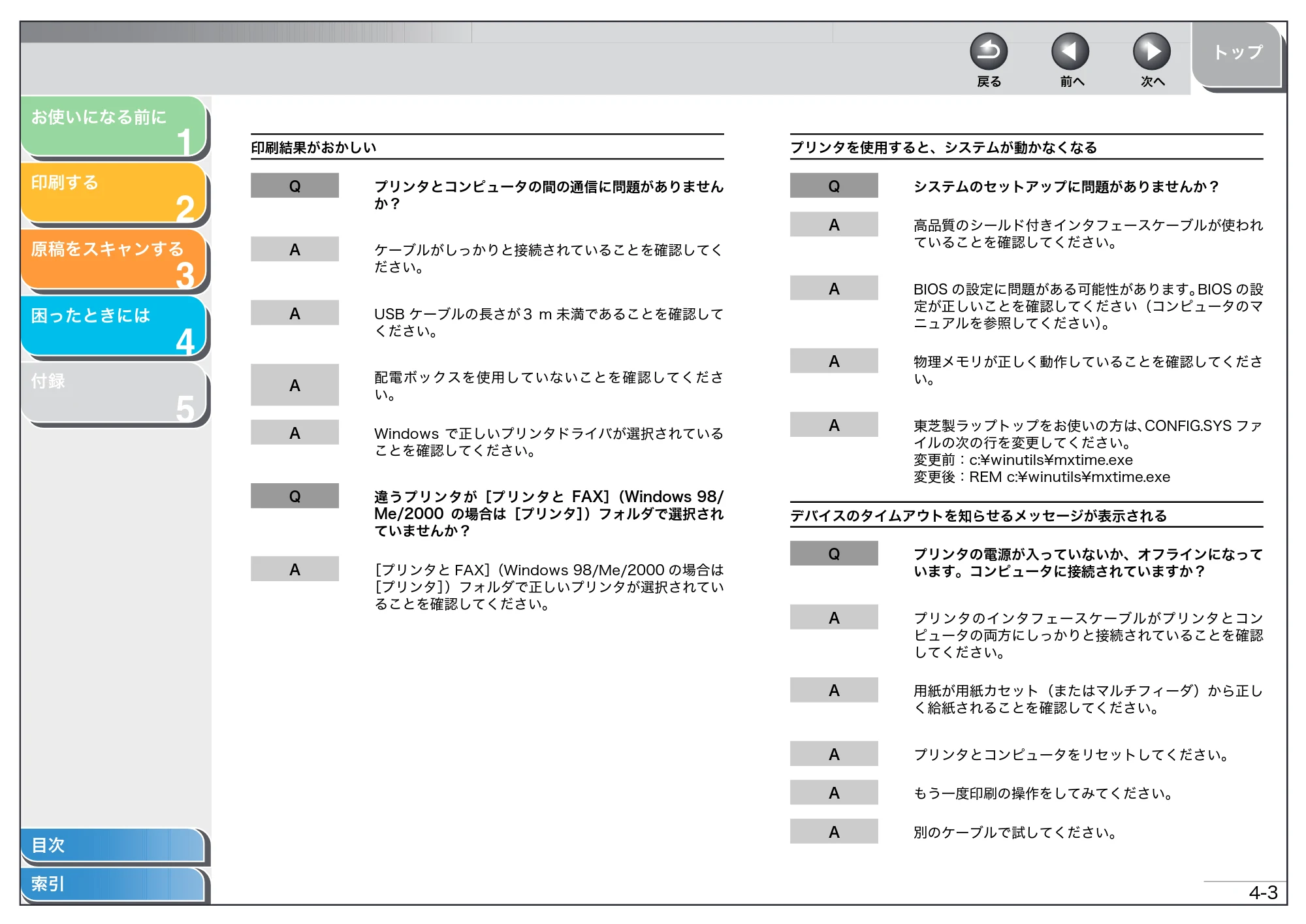Click question about プリンタの電源が入っていないか
The width and height of the screenshot is (1306, 924).
click(x=1088, y=563)
